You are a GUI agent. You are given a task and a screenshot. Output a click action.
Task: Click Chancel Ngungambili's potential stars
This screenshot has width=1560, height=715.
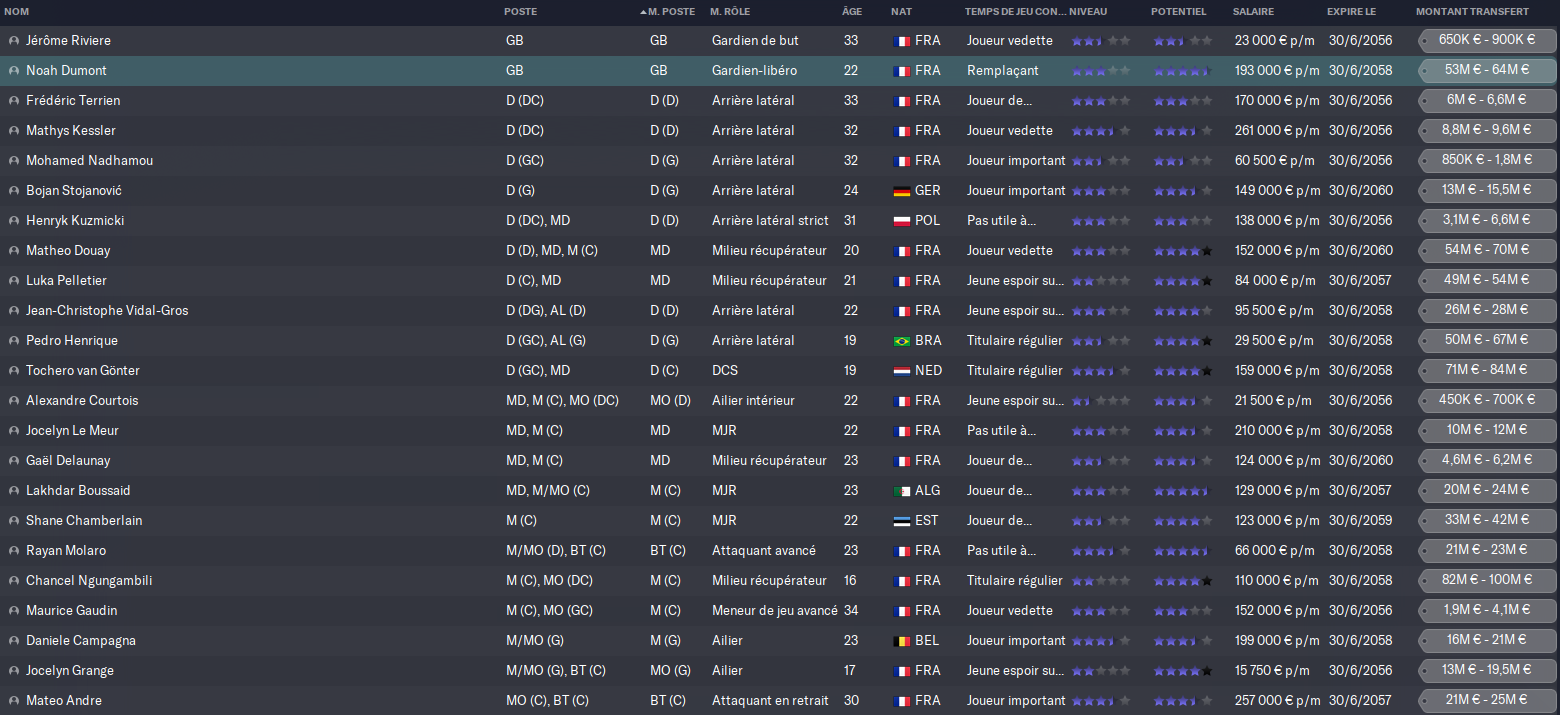click(1182, 581)
